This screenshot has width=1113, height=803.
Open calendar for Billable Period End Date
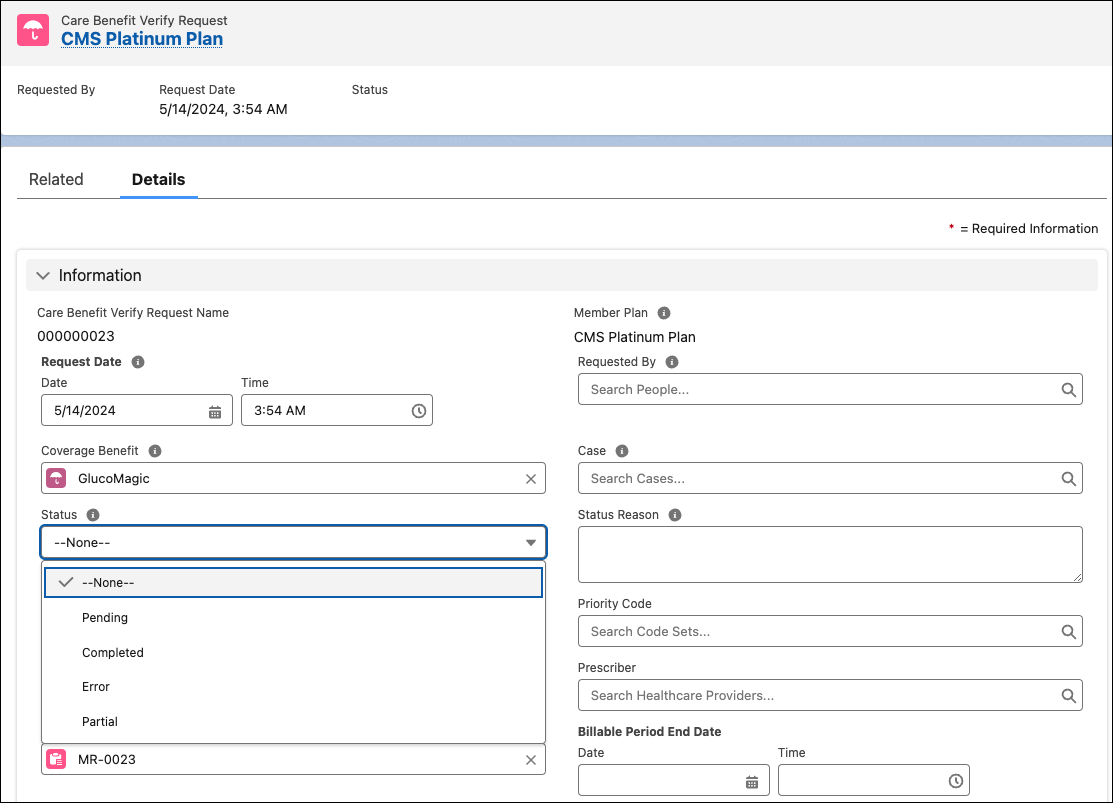tap(752, 782)
